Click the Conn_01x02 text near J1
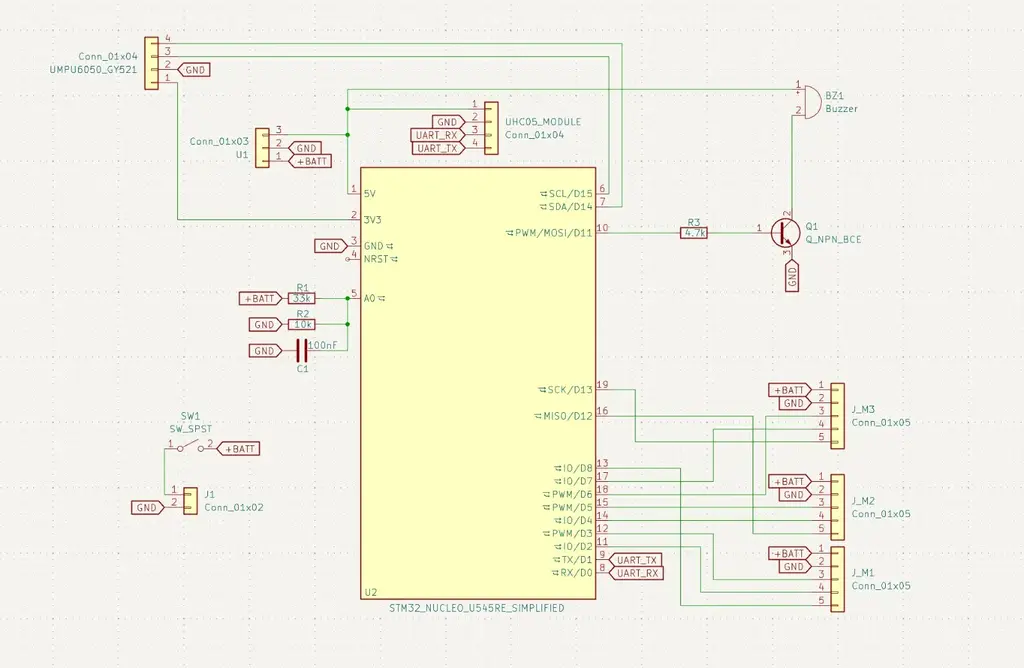1024x668 pixels. (234, 507)
